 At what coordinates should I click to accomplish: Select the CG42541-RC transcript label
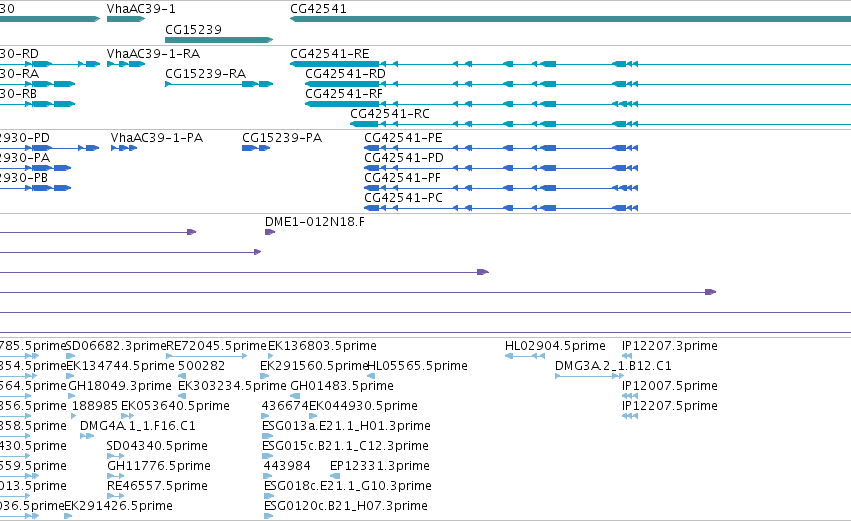[x=390, y=114]
